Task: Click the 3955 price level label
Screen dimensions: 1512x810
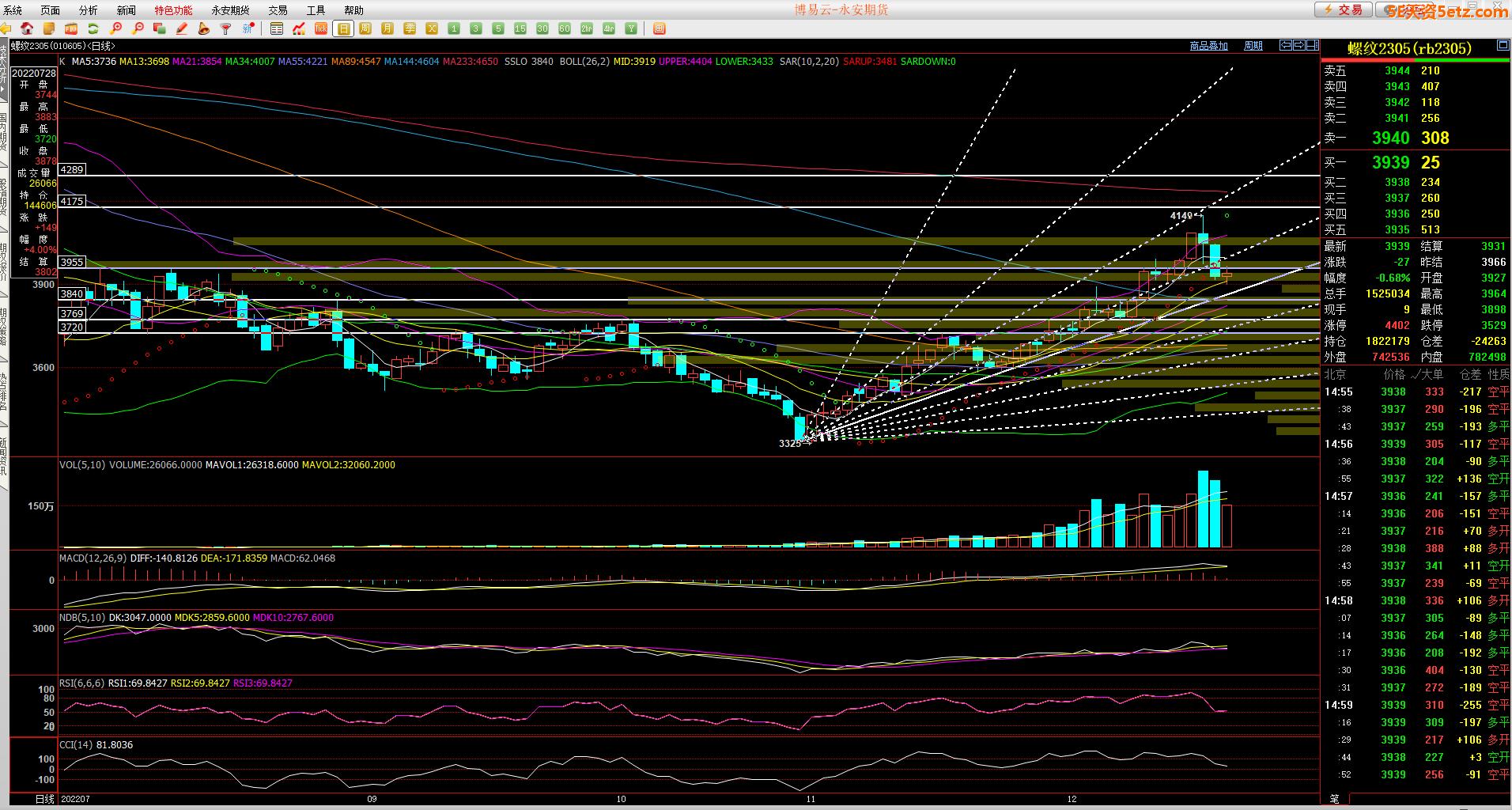Action: pyautogui.click(x=72, y=262)
